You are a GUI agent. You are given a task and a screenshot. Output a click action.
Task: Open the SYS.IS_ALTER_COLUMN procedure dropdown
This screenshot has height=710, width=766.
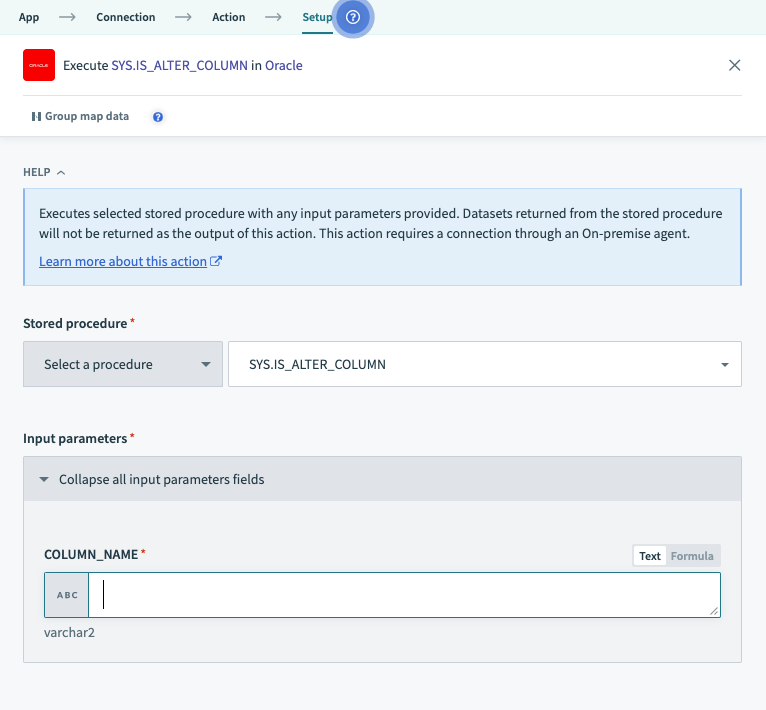(485, 364)
